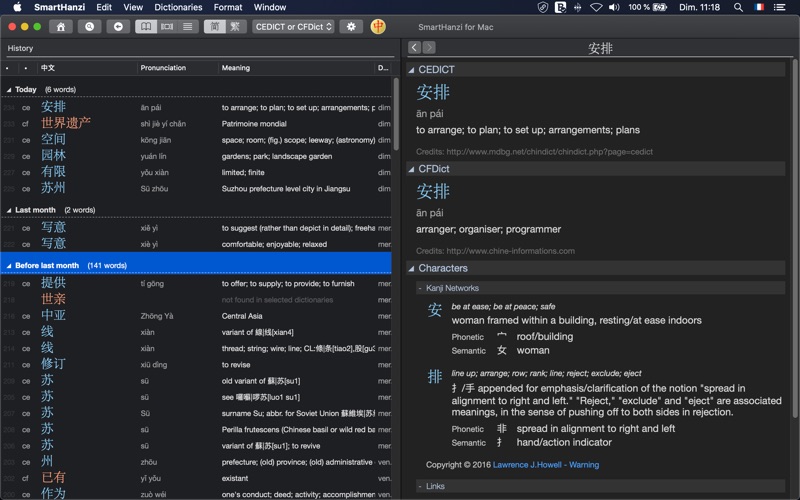Open the View menu

click(x=133, y=7)
